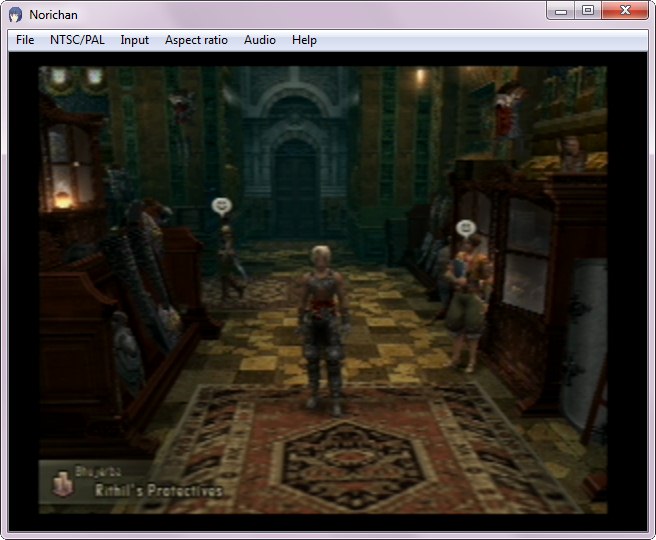Open the Input menu
656x540 pixels.
point(134,40)
